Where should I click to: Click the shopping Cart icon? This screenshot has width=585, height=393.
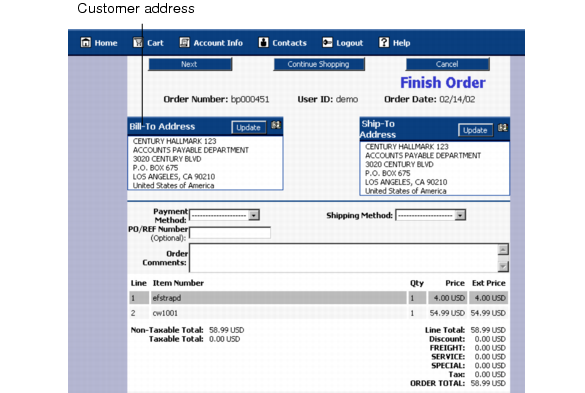138,43
